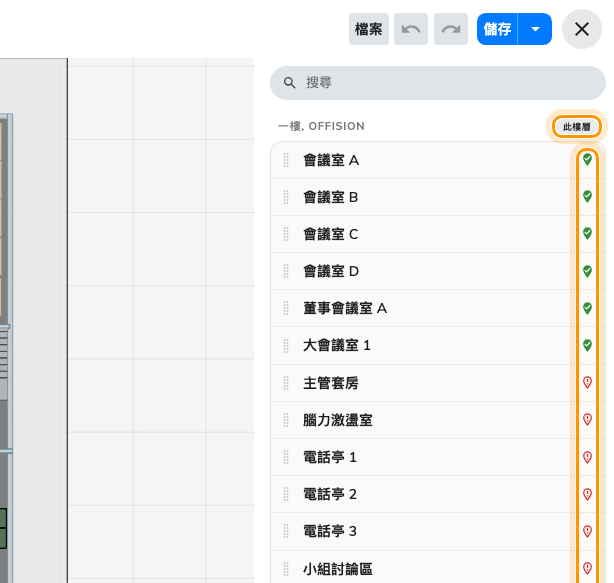Screen dimensions: 614x583
Task: Grab the drag handle of 電話亭 2
Action: coord(286,494)
